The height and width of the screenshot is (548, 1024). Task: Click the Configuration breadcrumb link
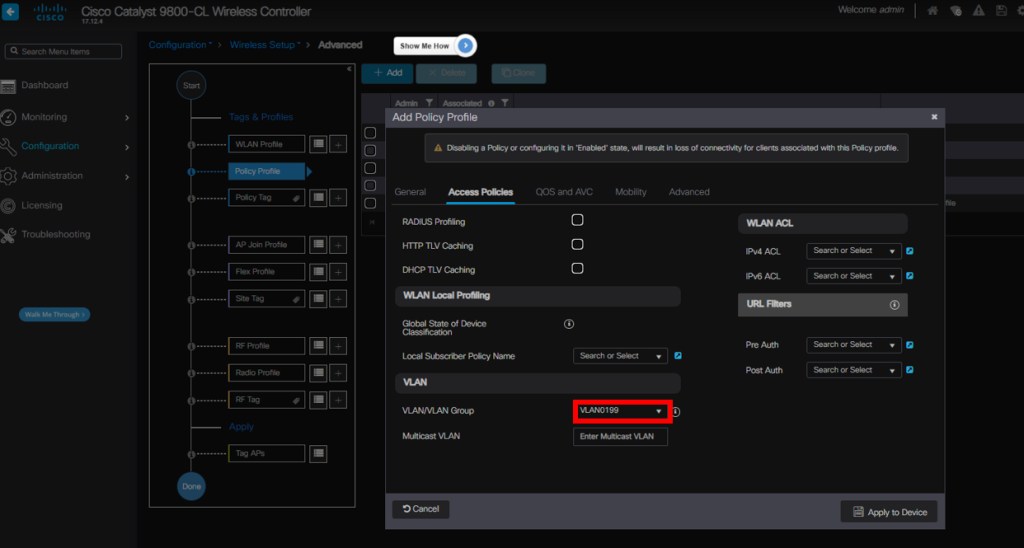(x=177, y=45)
